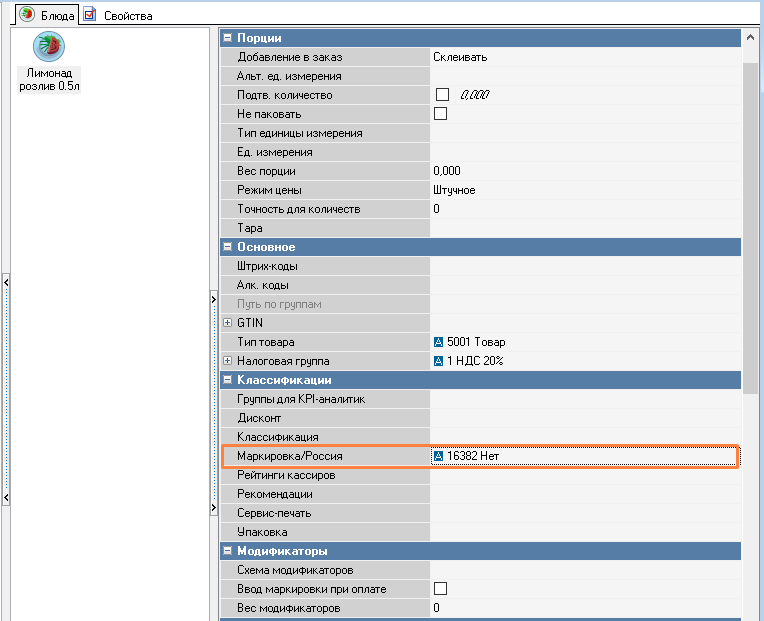Collapse the Основное section
The height and width of the screenshot is (621, 764).
click(227, 247)
